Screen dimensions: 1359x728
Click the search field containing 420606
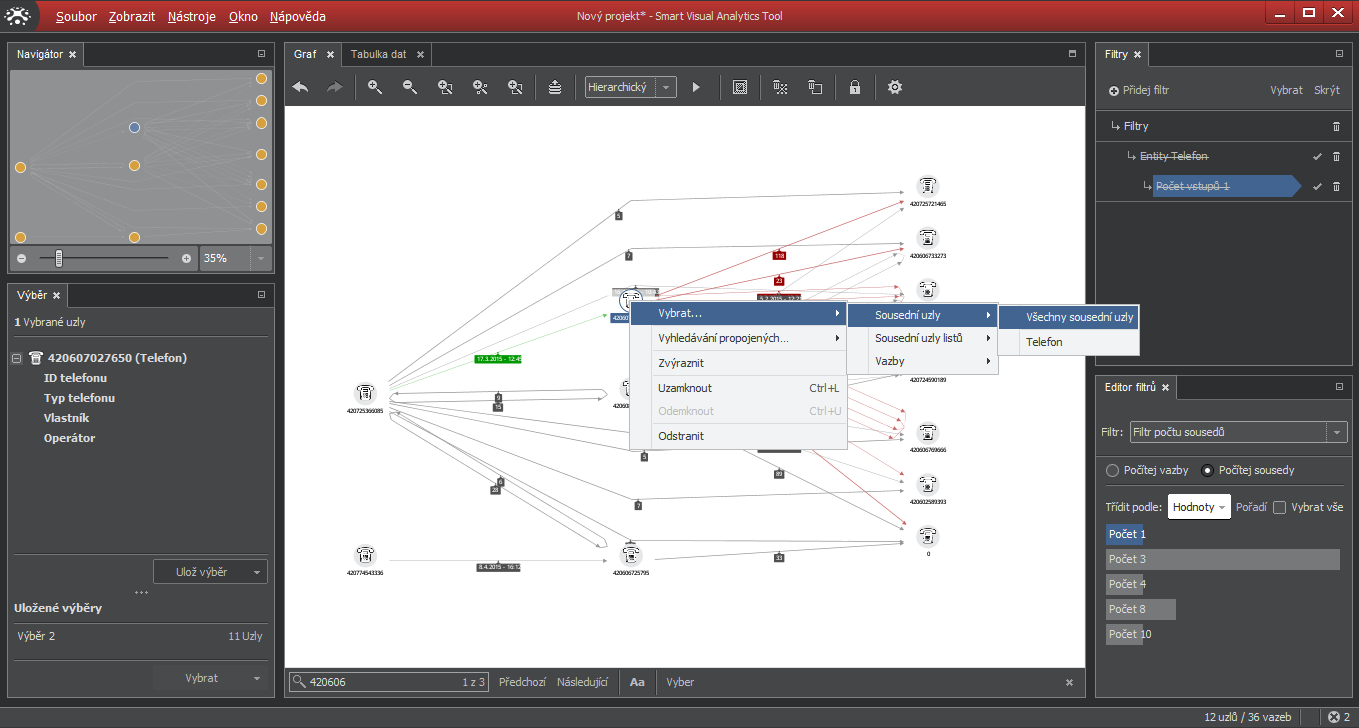pos(380,682)
